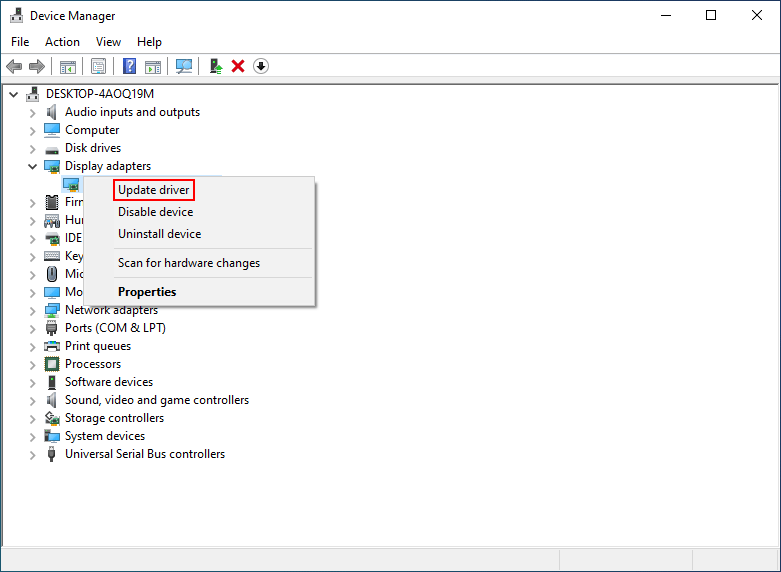
Task: Click the Forward arrow toolbar icon
Action: tap(37, 66)
